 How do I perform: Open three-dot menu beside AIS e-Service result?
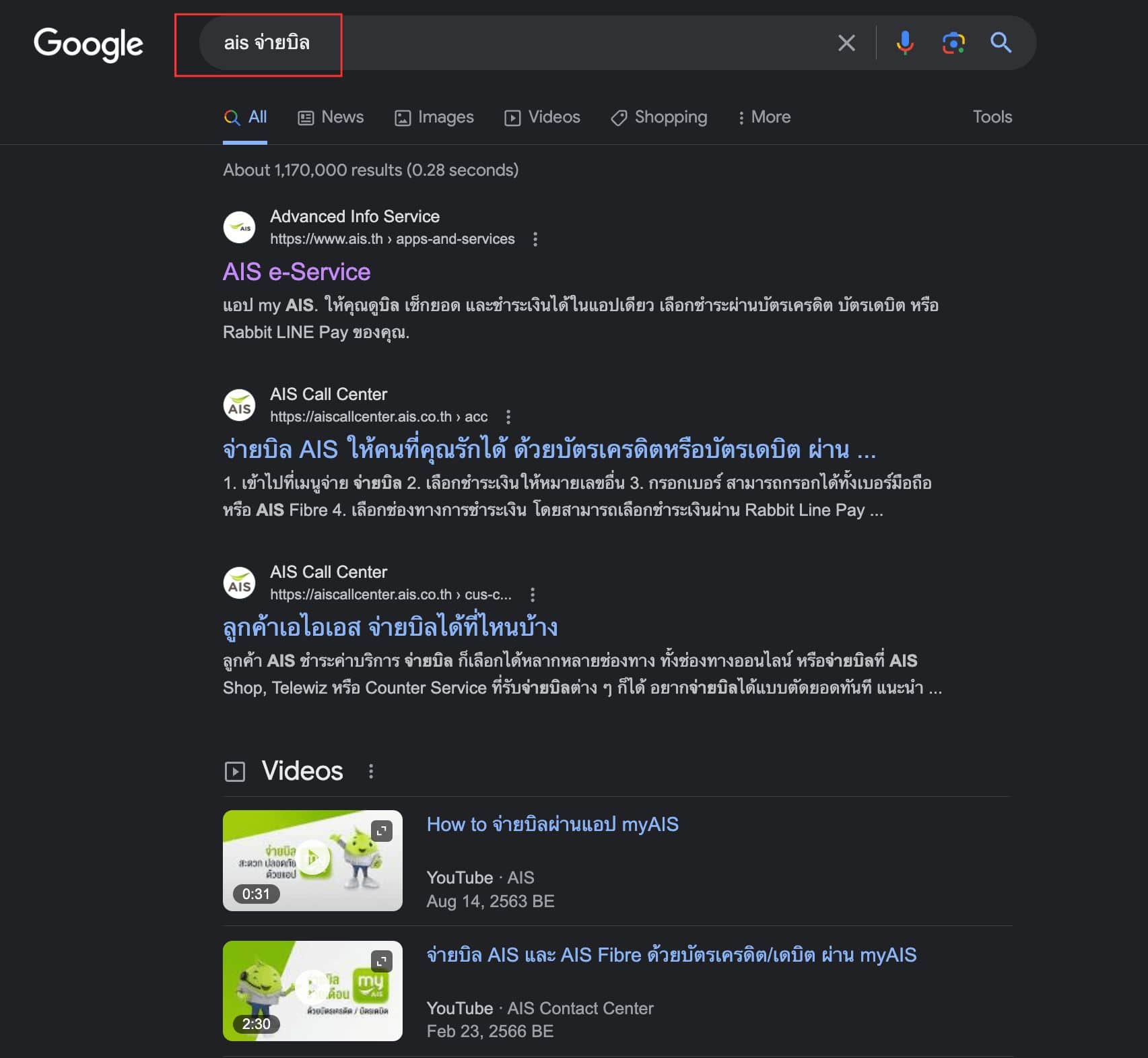tap(535, 239)
